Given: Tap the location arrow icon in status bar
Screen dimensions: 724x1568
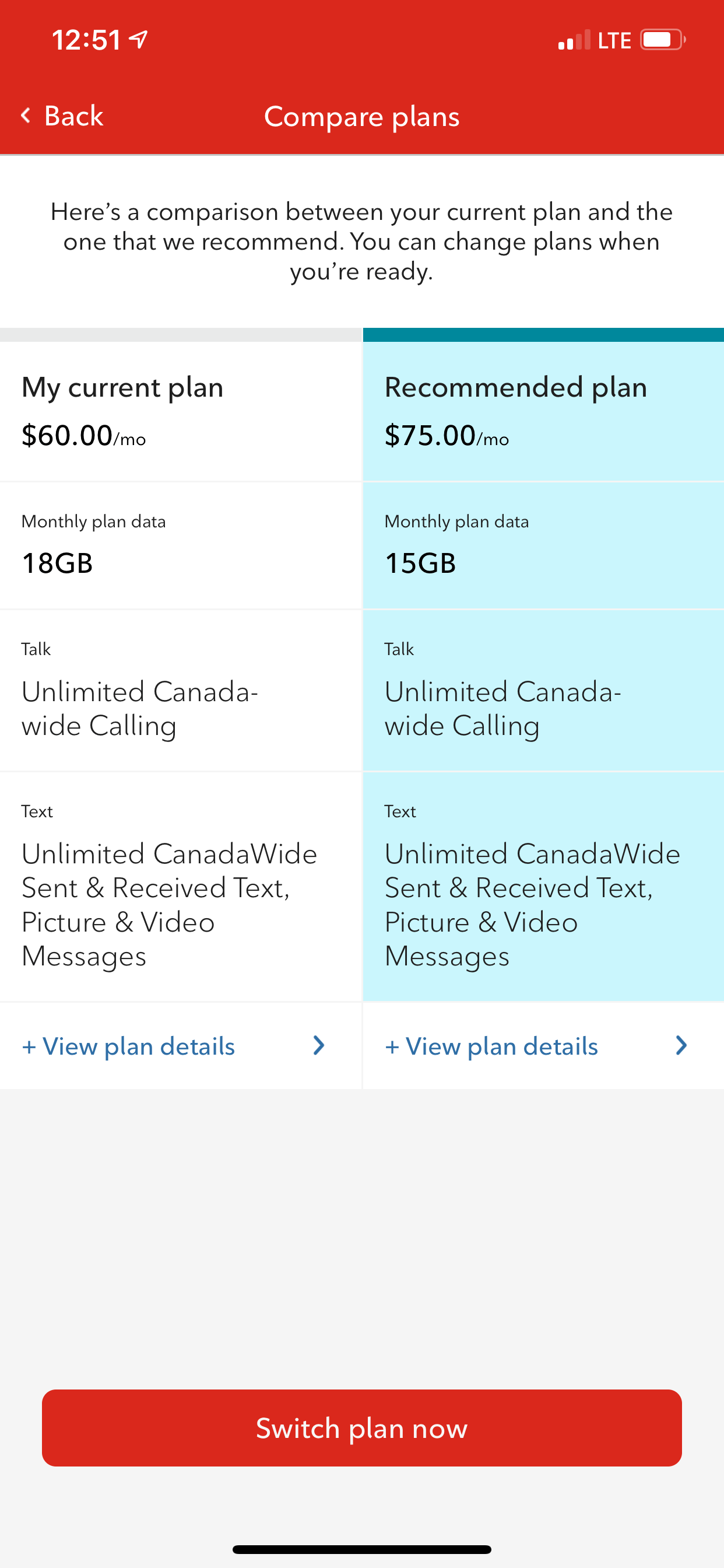Looking at the screenshot, I should click(139, 40).
